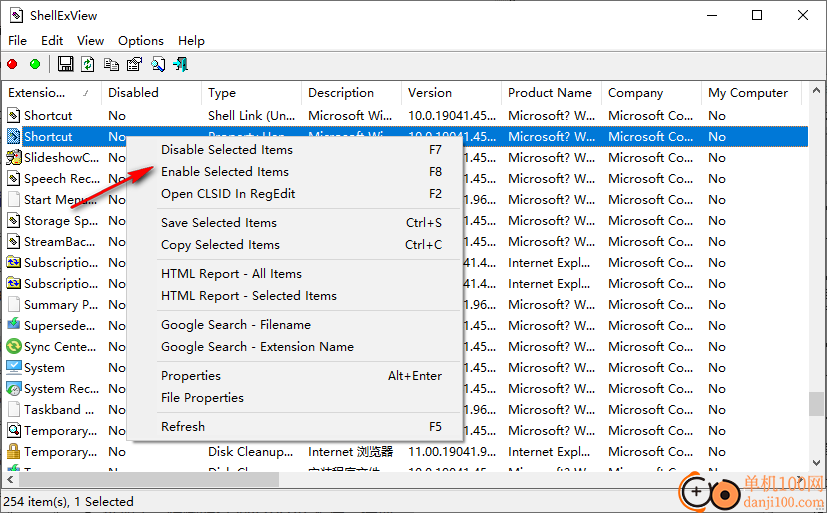
Task: Click the Summary P... row icon
Action: pyautogui.click(x=14, y=305)
